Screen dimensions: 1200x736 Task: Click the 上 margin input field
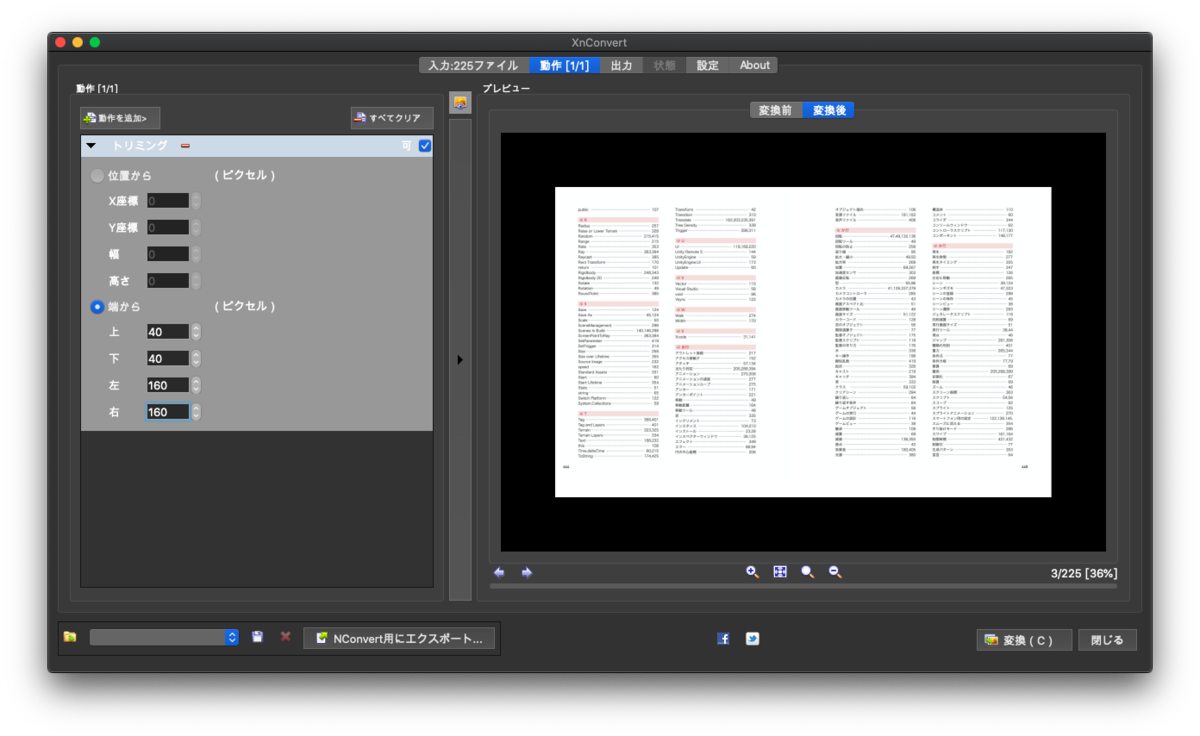[x=168, y=332]
